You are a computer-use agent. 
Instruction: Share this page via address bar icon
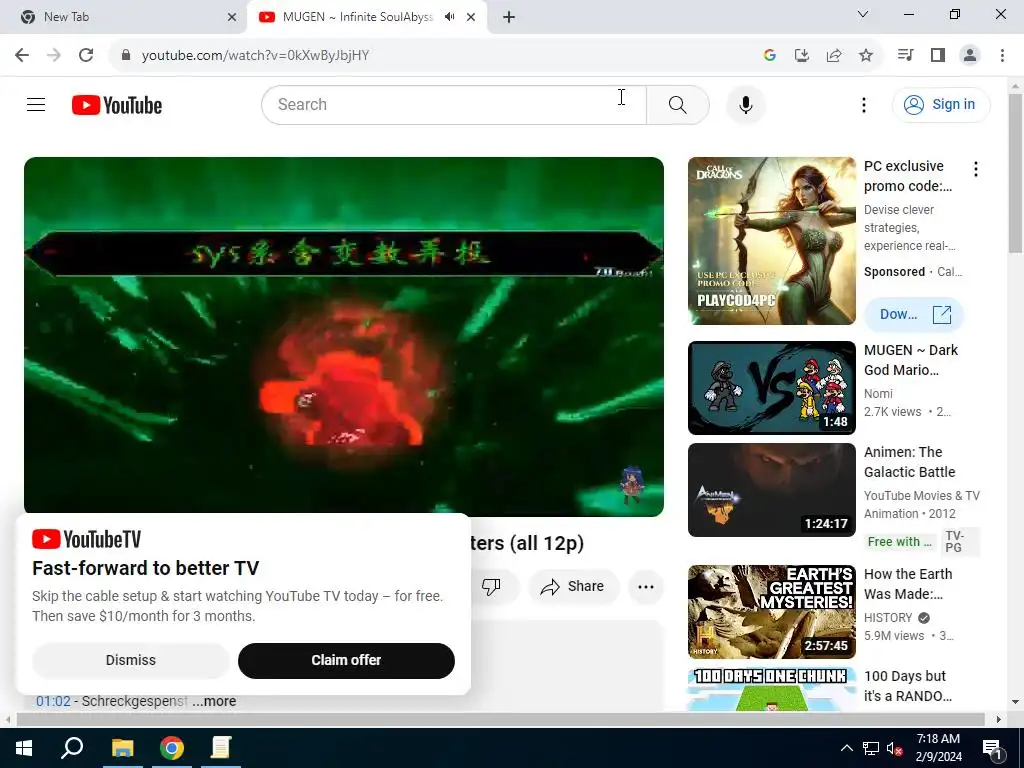pyautogui.click(x=833, y=55)
